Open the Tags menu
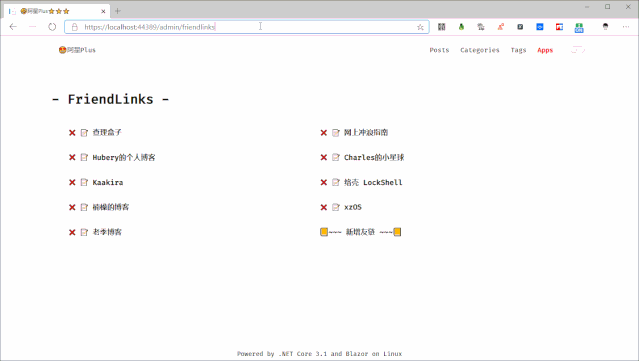 (518, 50)
